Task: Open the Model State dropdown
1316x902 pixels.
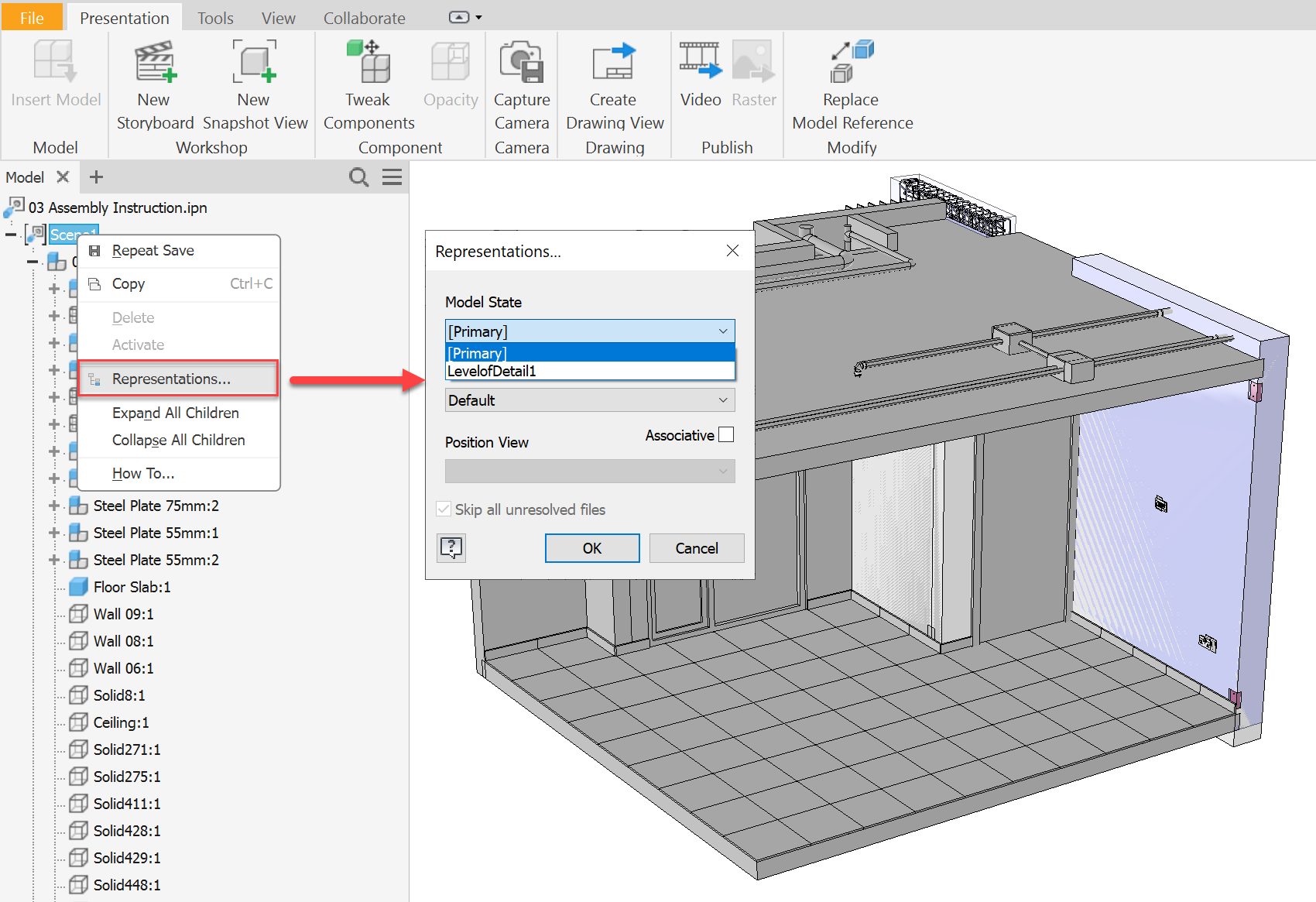Action: click(589, 331)
